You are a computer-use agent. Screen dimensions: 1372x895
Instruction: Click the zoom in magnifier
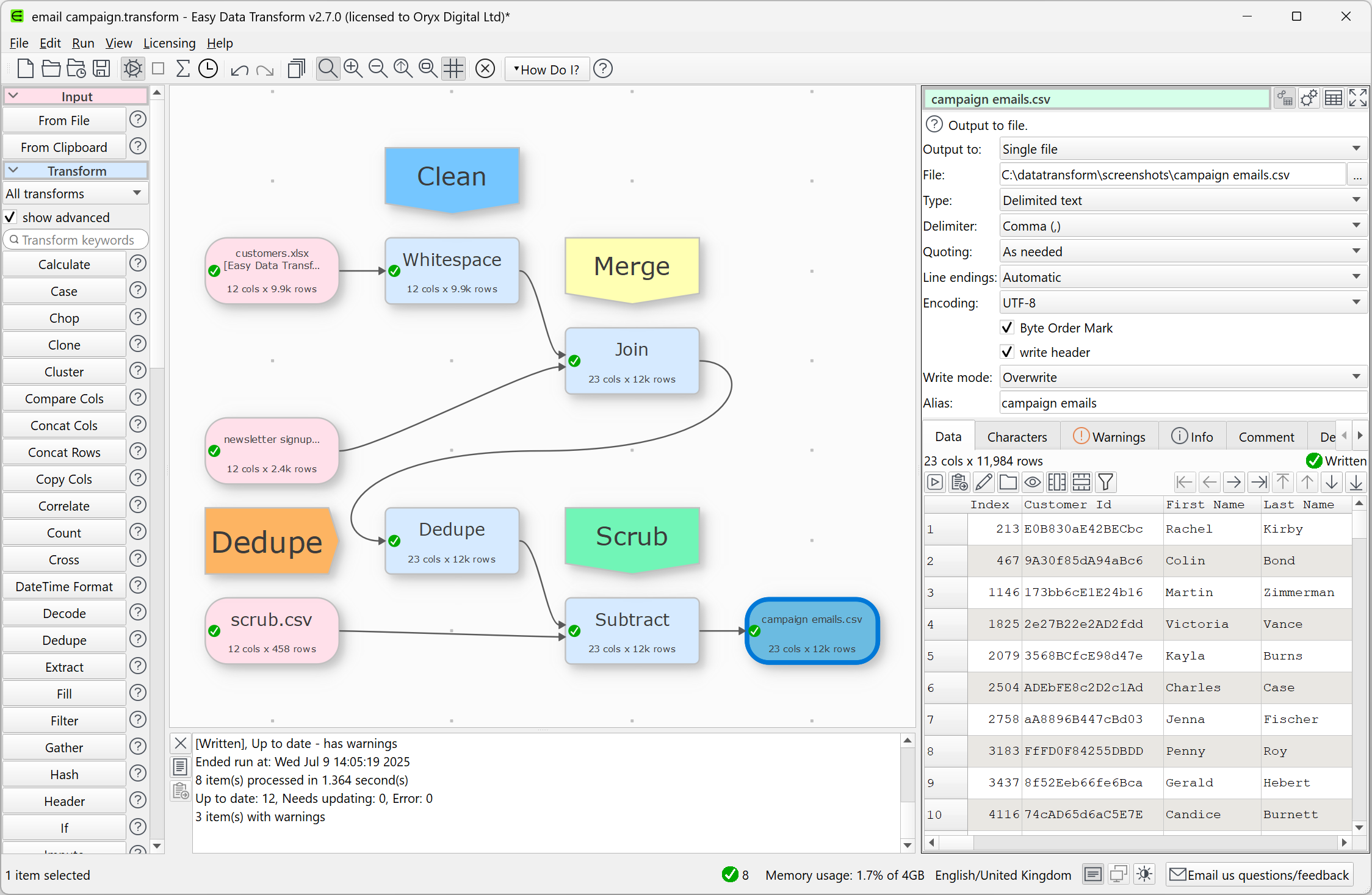coord(353,69)
